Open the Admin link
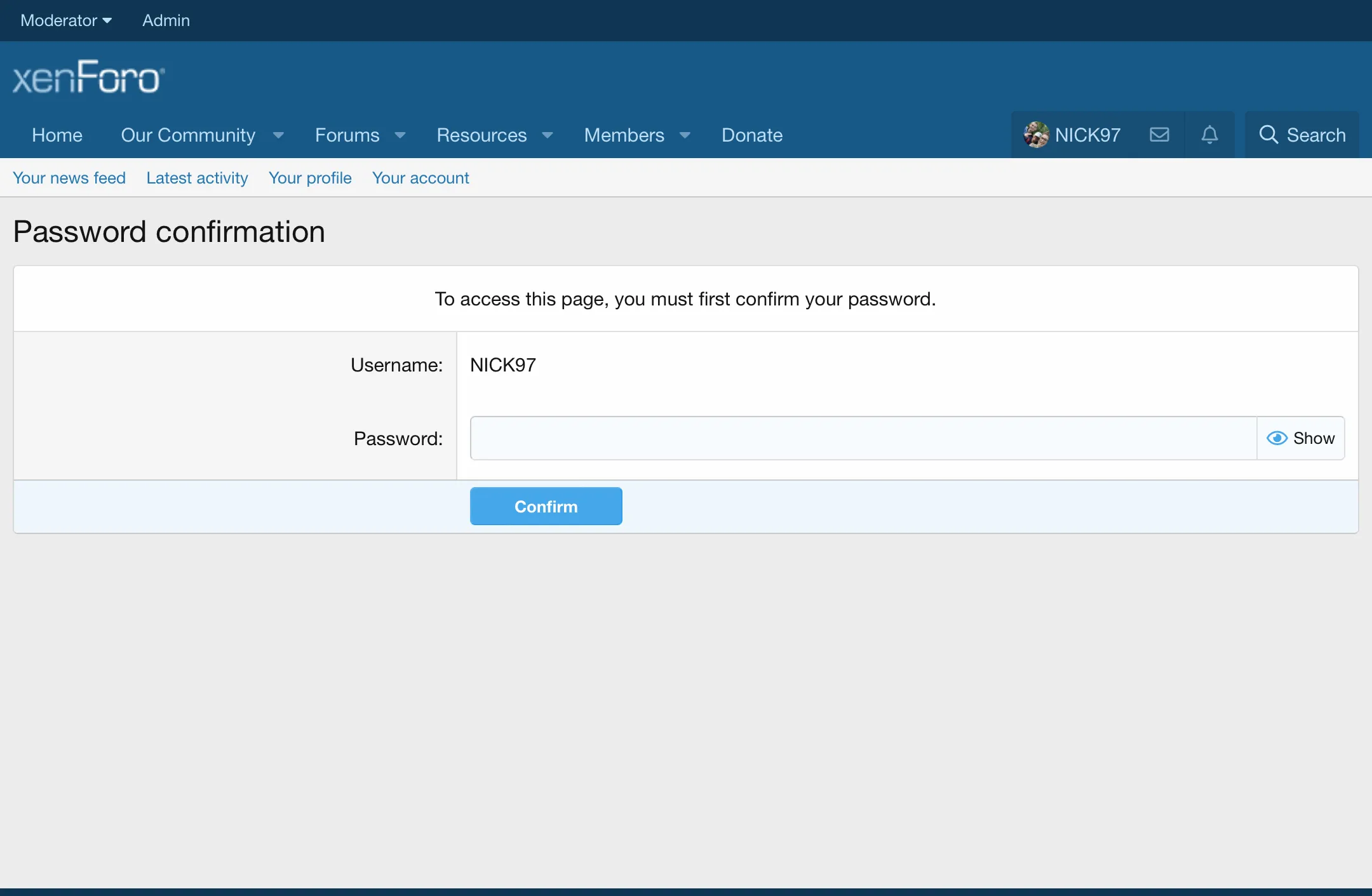1372x896 pixels. (166, 20)
